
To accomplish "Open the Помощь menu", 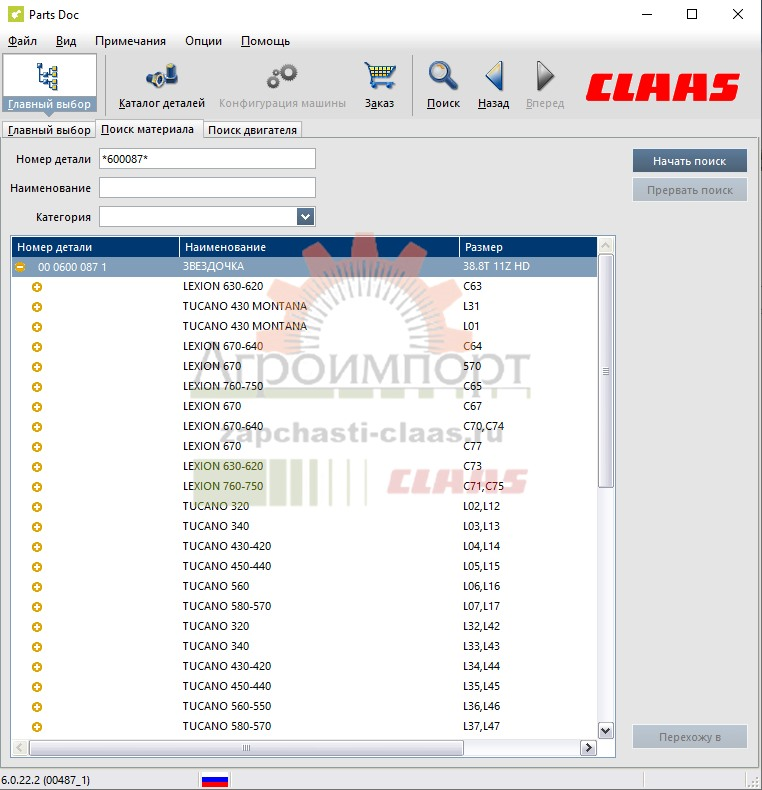I will pyautogui.click(x=266, y=41).
